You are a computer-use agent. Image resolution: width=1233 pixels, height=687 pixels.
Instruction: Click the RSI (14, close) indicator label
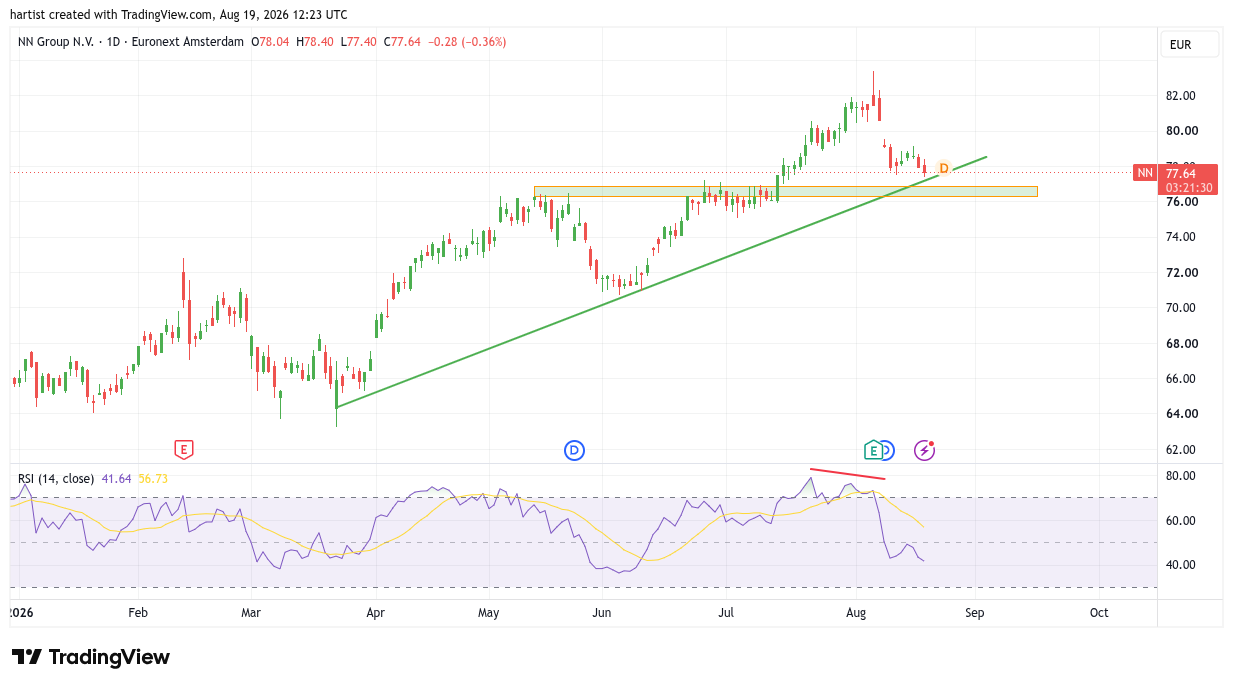coord(56,479)
